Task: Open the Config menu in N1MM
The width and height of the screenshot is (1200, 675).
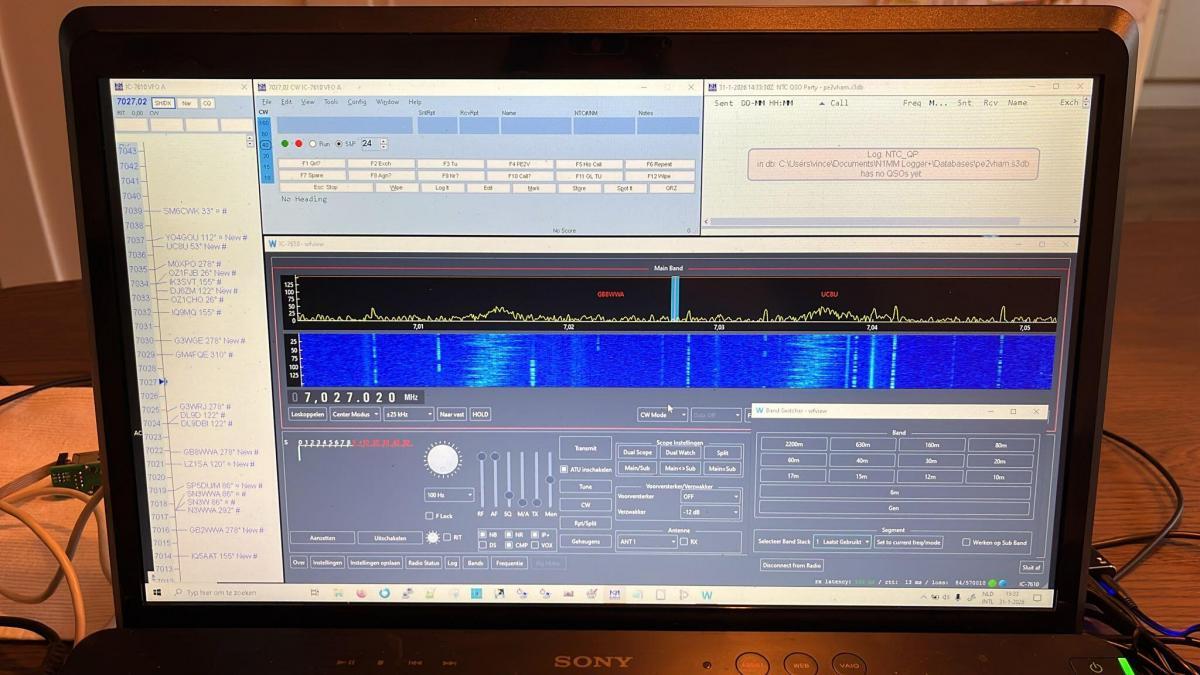Action: [x=357, y=102]
